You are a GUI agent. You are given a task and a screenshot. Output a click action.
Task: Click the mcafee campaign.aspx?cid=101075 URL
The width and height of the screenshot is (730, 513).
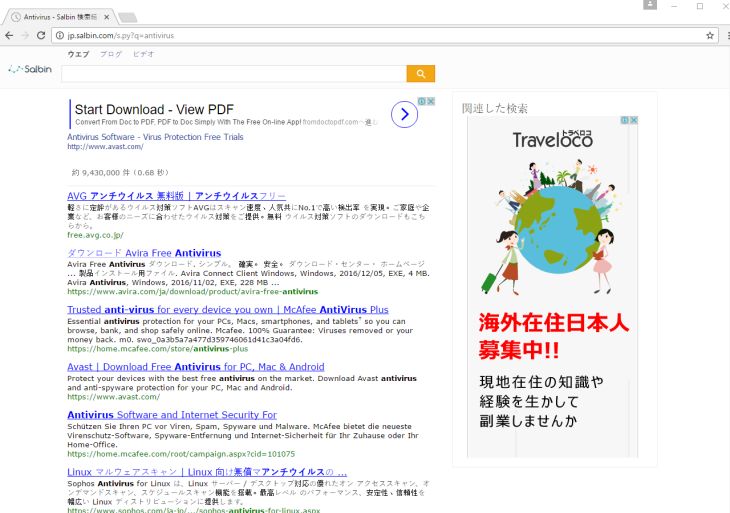[x=181, y=454]
